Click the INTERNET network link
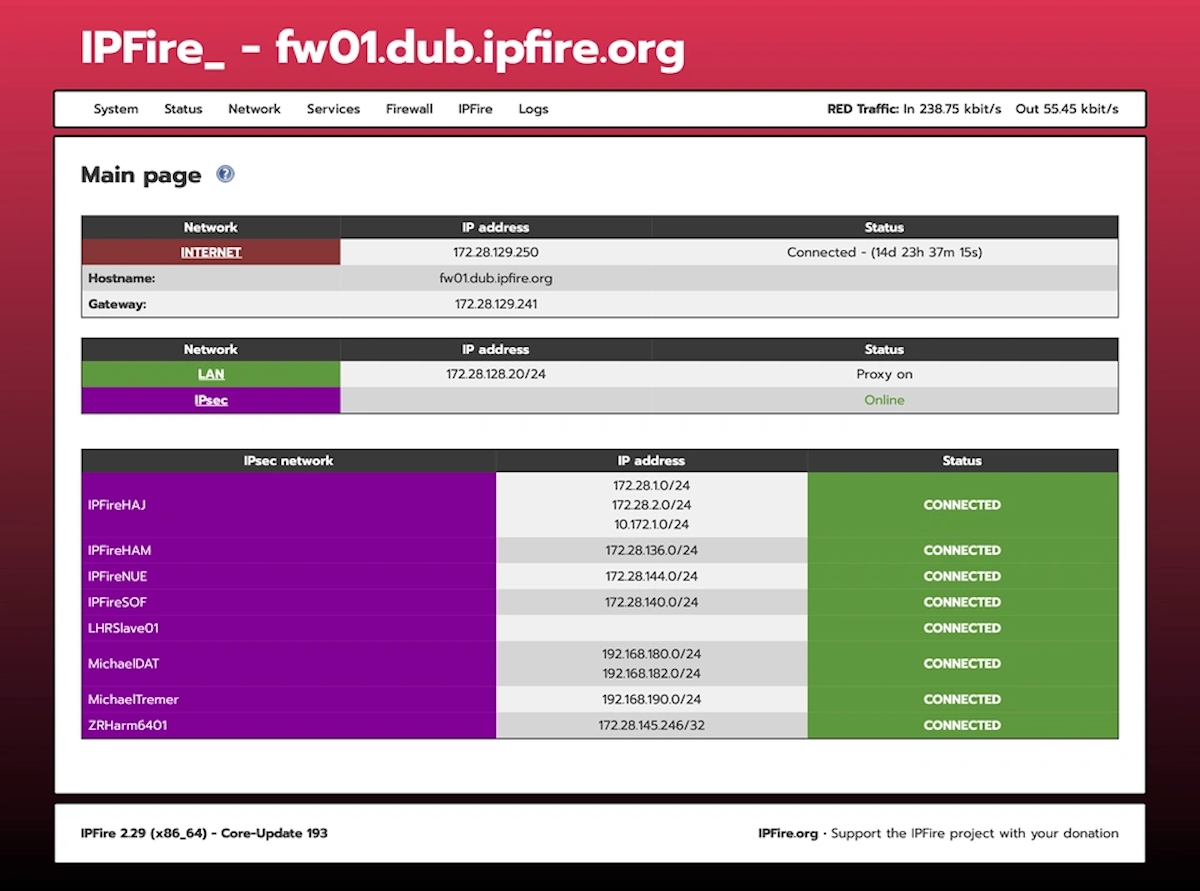This screenshot has height=891, width=1200. click(x=211, y=252)
